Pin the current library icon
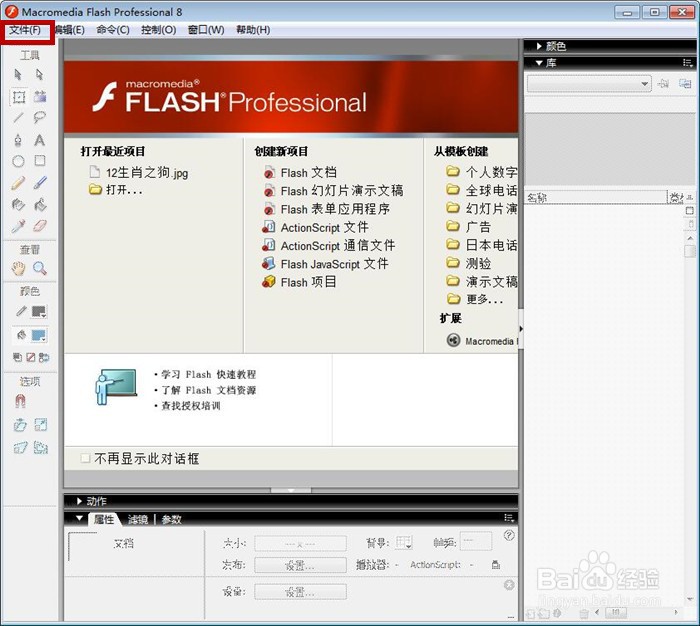700x626 pixels. pos(663,83)
